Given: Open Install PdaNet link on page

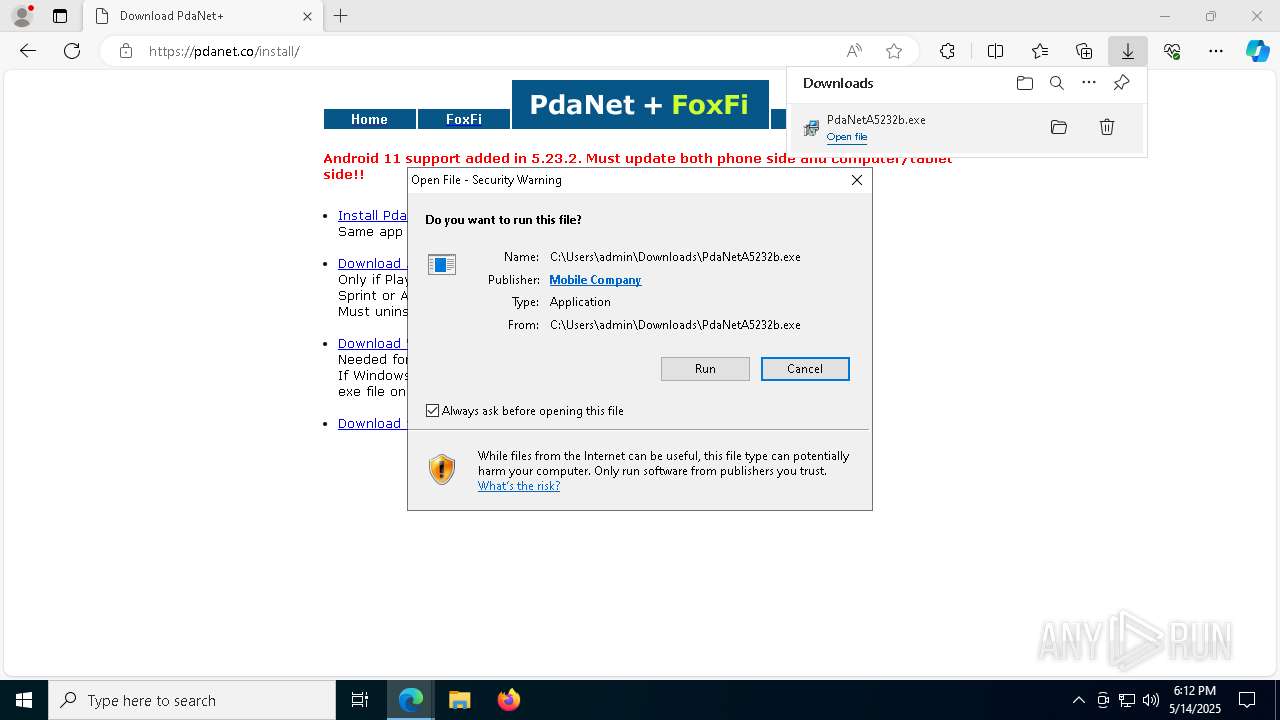Looking at the screenshot, I should (372, 215).
